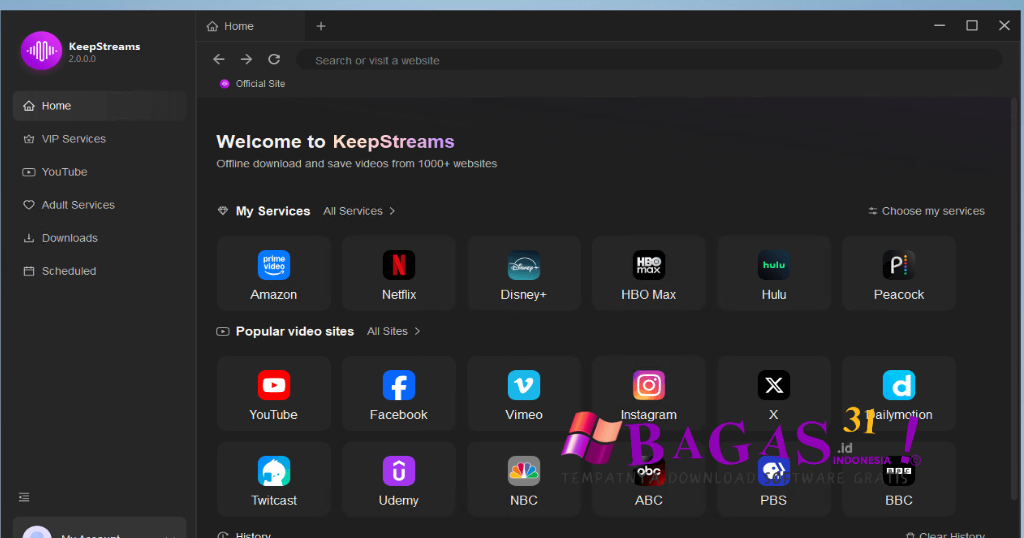Image resolution: width=1024 pixels, height=538 pixels.
Task: Open a new tab with plus icon
Action: [x=321, y=26]
